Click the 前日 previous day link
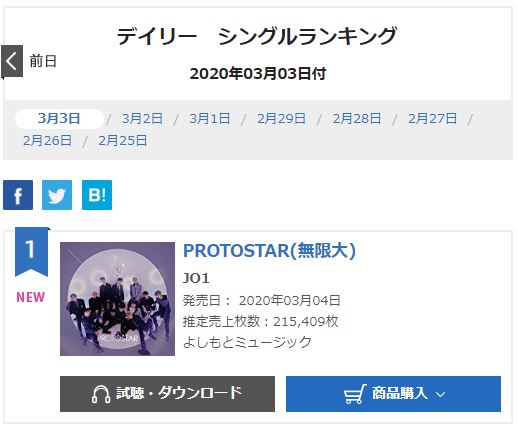 43,61
